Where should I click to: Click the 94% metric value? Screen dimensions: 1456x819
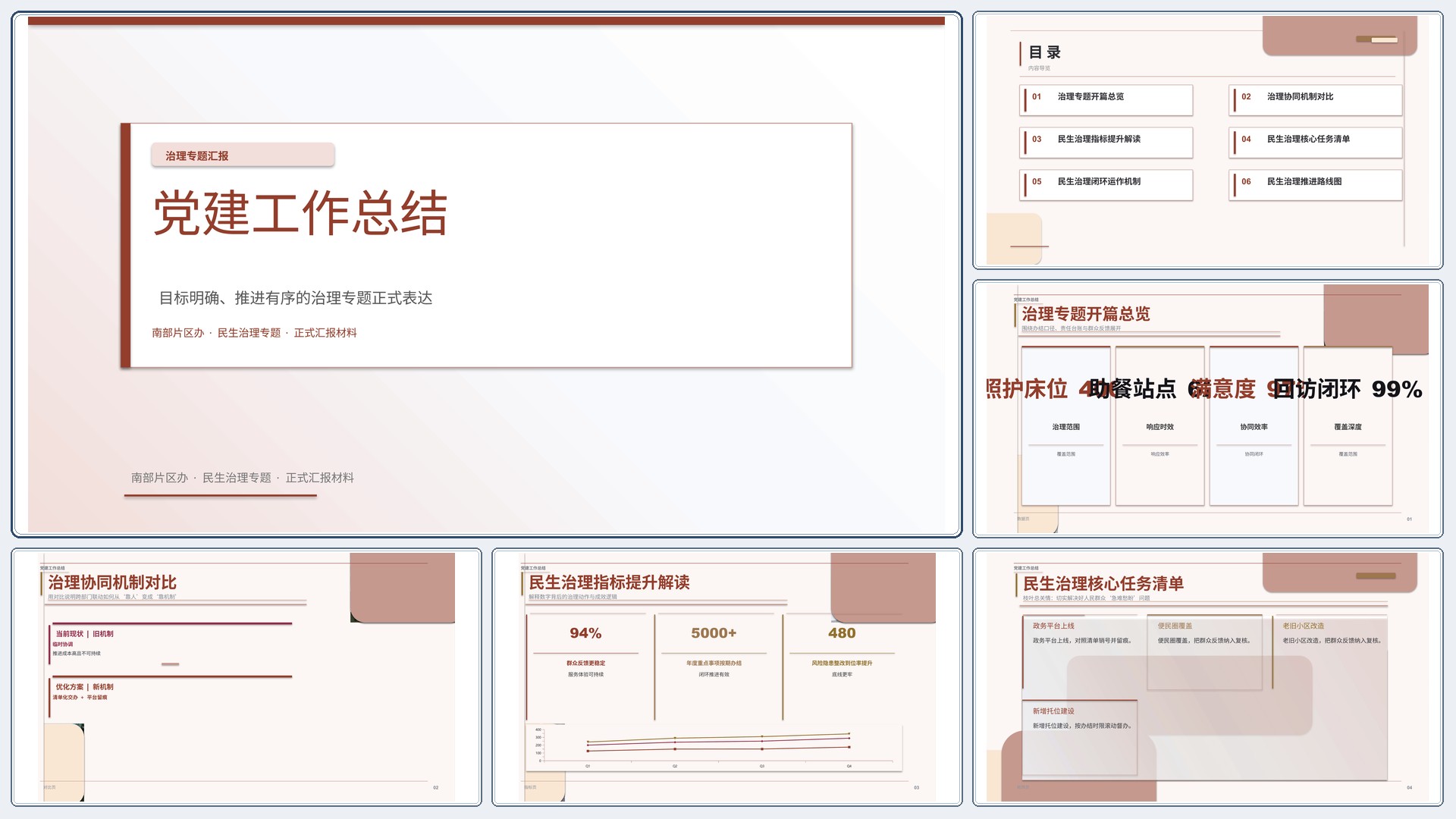pos(585,633)
